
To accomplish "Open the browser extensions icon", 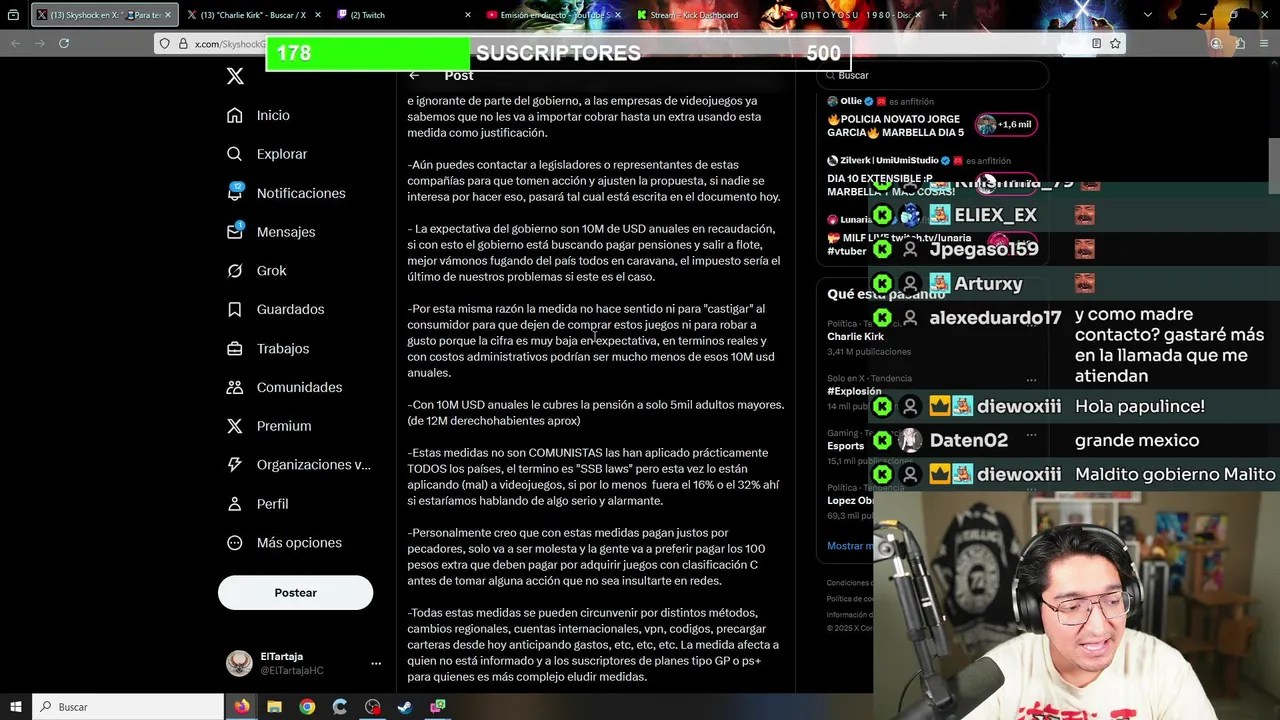I will [x=1240, y=43].
